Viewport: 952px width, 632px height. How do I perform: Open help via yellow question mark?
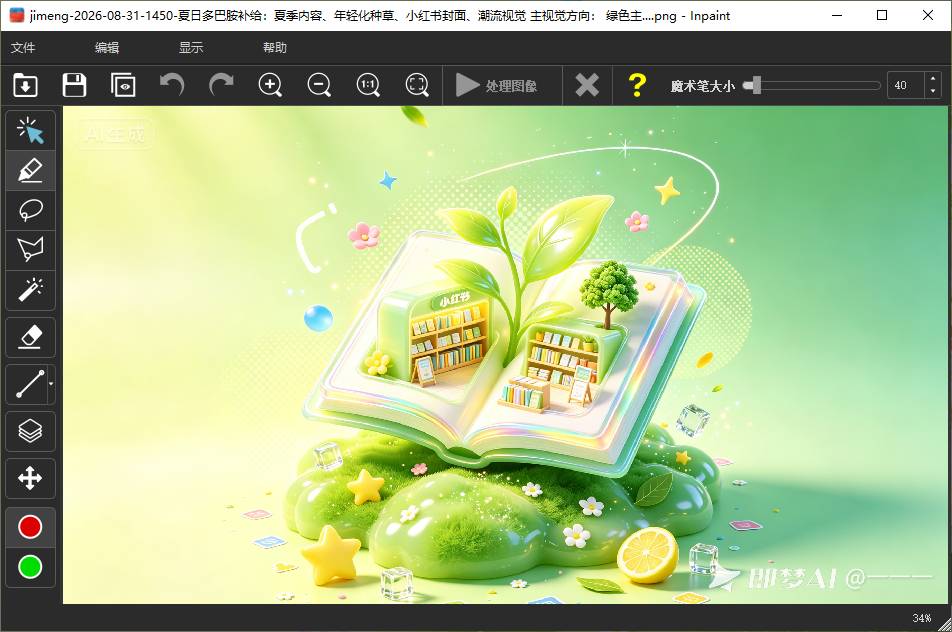pos(636,85)
